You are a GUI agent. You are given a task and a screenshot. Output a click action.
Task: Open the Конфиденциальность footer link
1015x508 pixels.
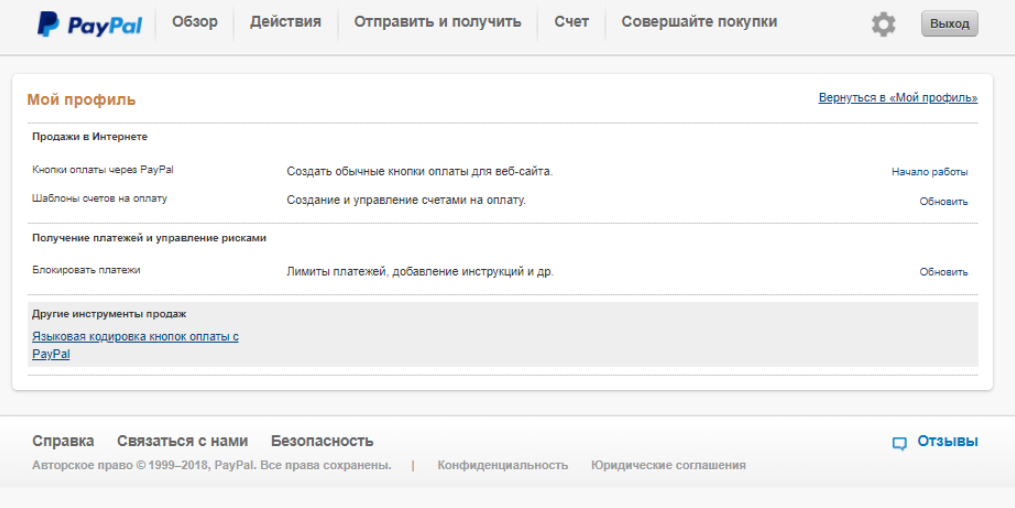[x=502, y=465]
